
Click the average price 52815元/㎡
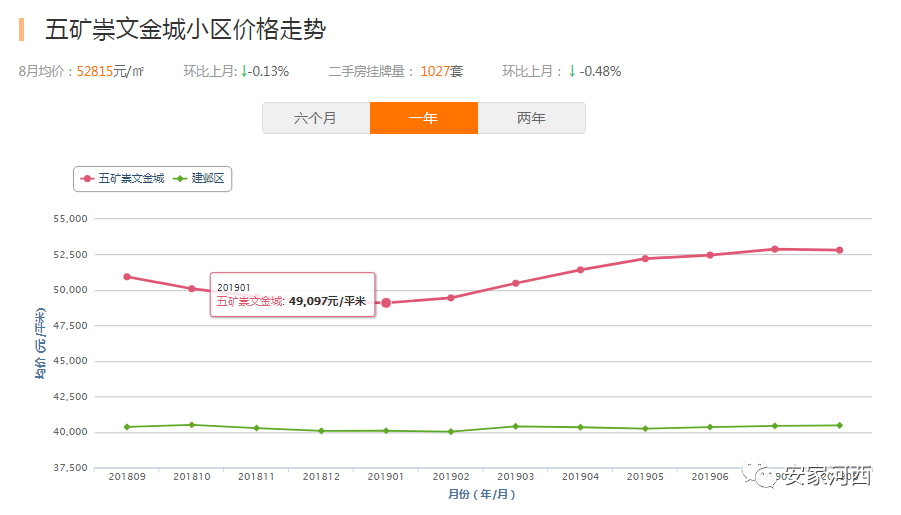(x=110, y=71)
